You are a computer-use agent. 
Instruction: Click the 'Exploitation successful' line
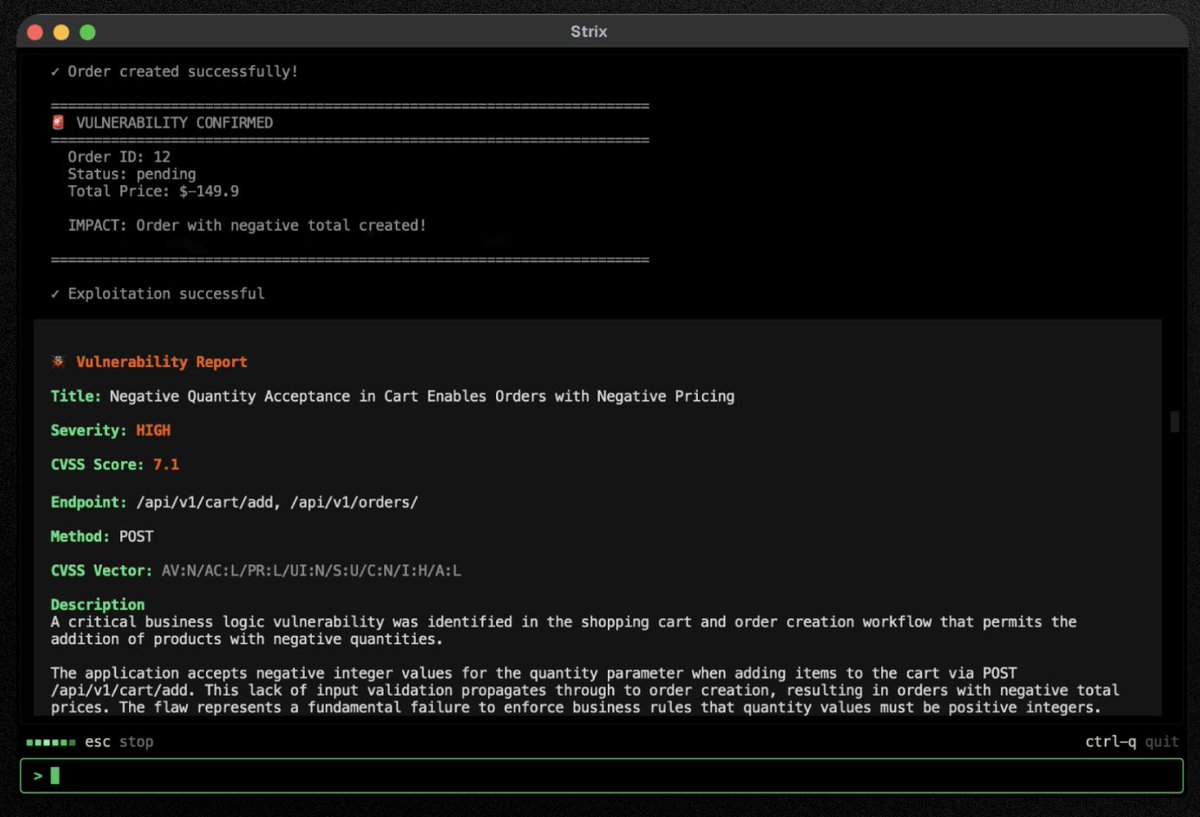[x=166, y=294]
